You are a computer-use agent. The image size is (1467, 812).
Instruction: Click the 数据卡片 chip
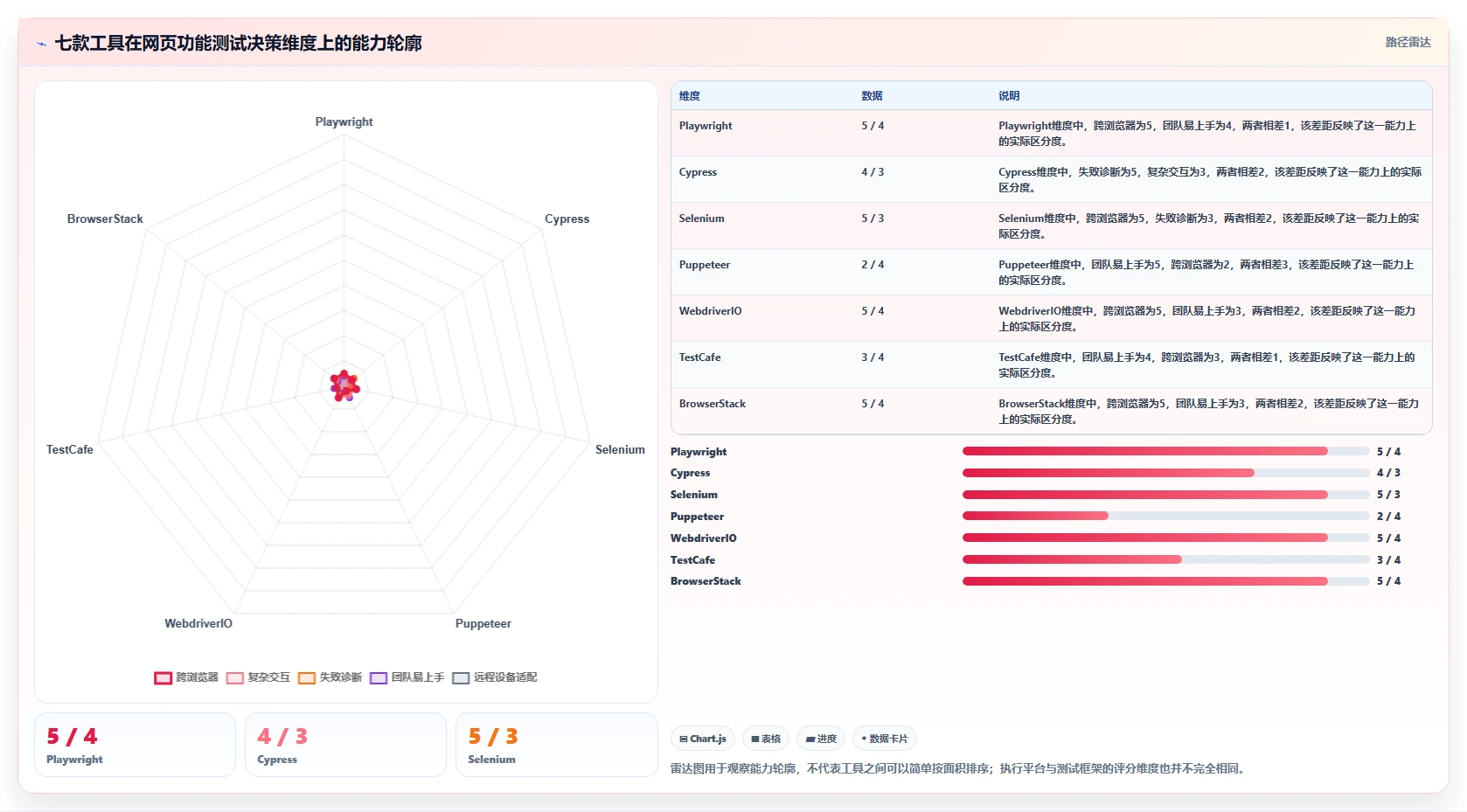tap(885, 739)
